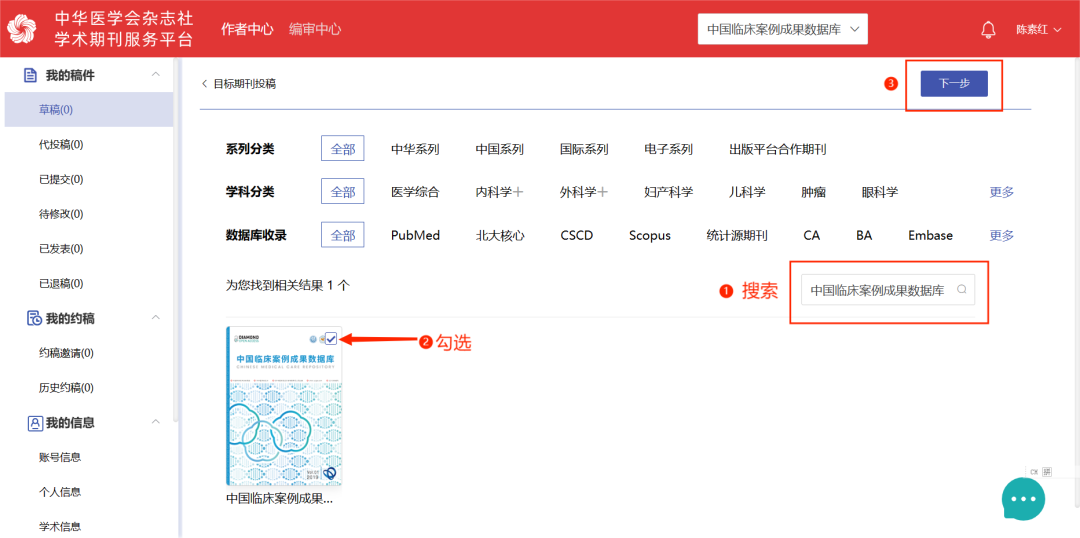Filter by 妇产科学
The image size is (1080, 538).
tap(668, 192)
